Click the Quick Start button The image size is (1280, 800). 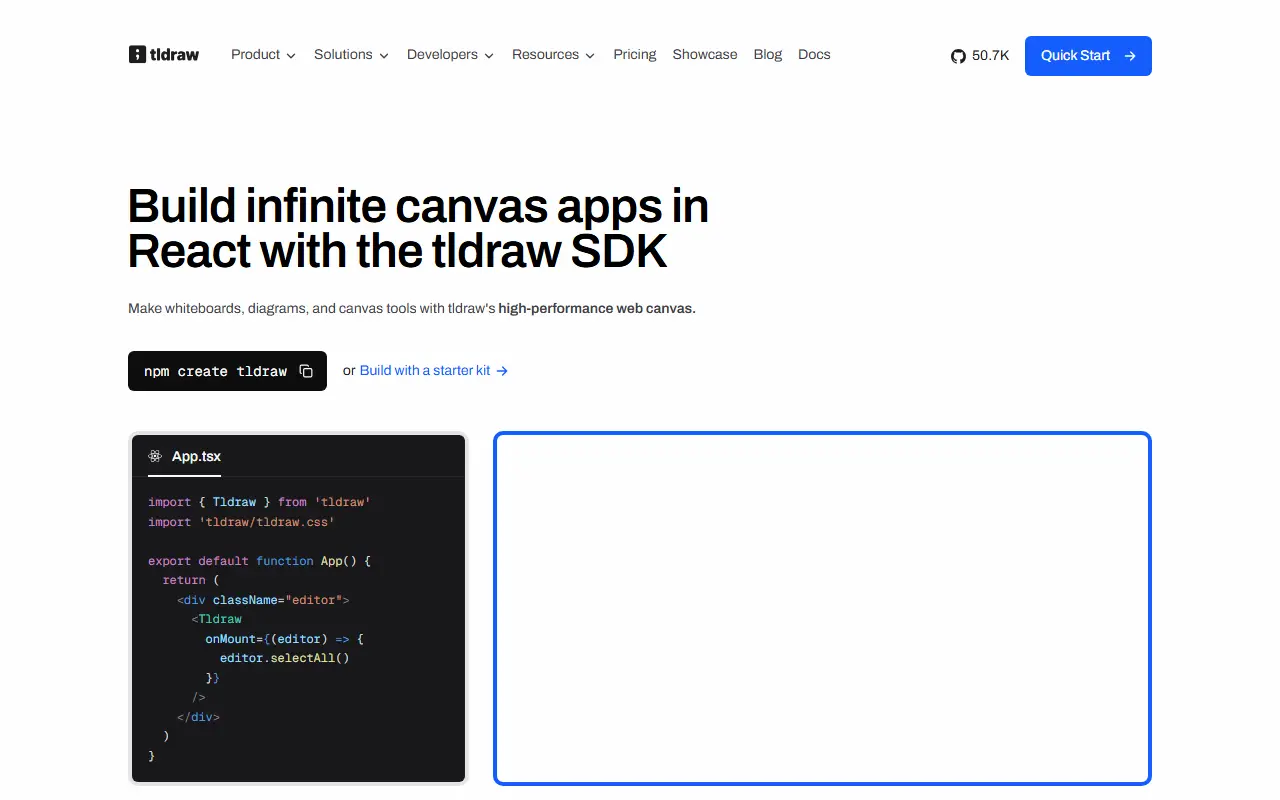tap(1088, 56)
